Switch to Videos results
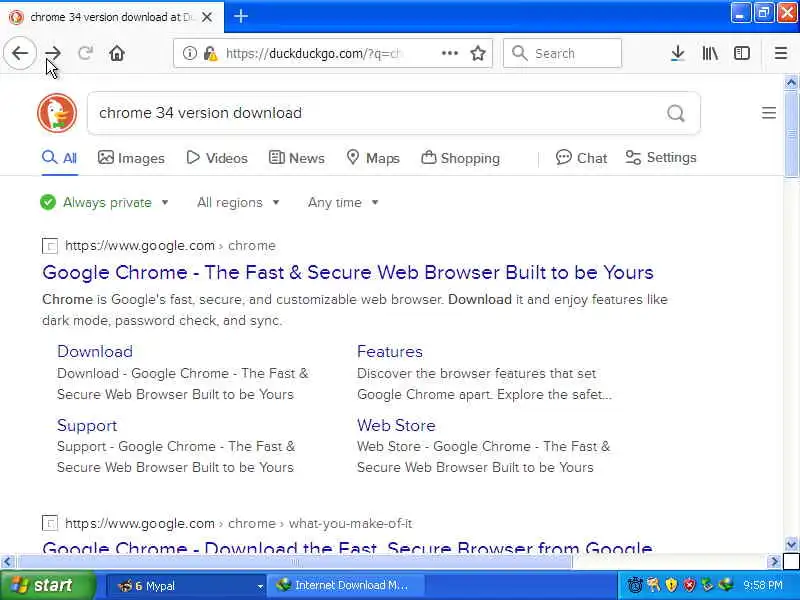 217,158
